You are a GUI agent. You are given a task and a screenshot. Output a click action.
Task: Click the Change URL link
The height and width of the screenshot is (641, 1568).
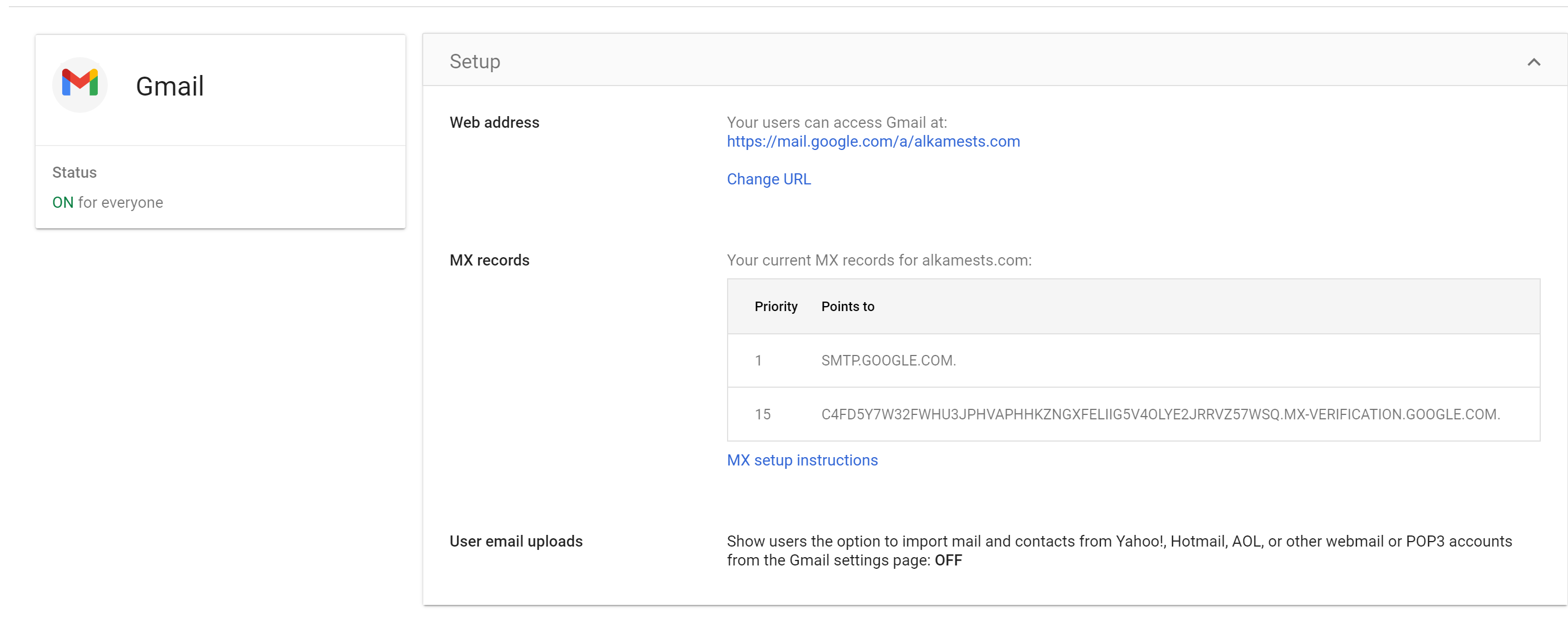768,179
